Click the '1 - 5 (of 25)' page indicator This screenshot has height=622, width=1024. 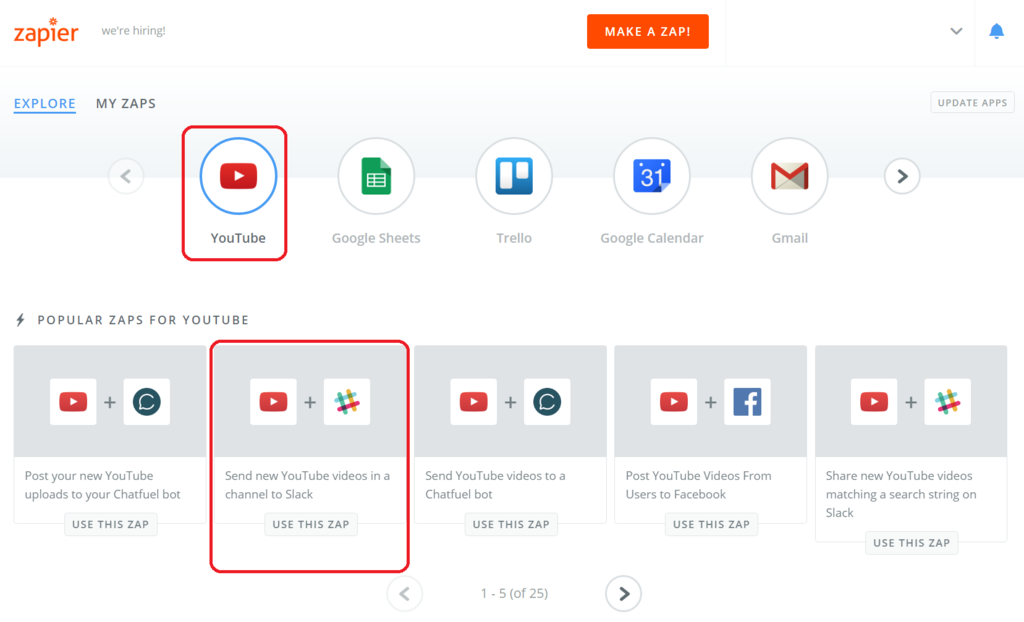click(514, 593)
